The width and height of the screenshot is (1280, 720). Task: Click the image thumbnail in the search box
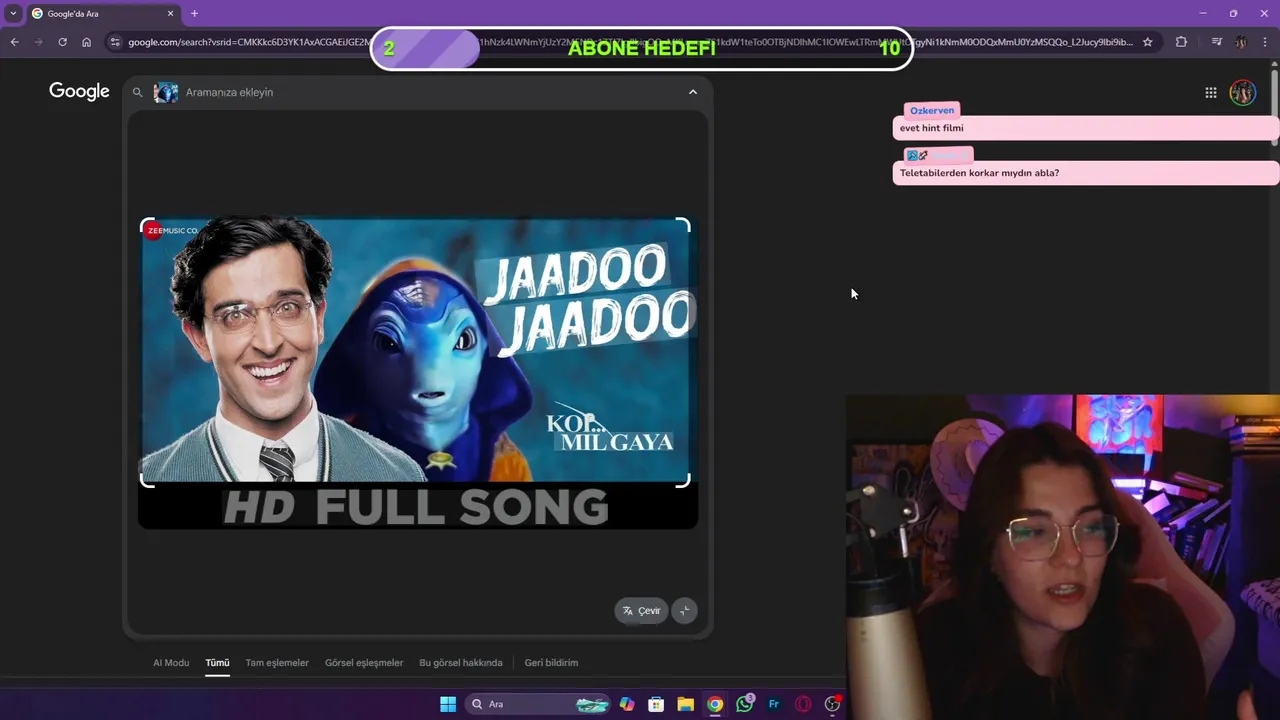pyautogui.click(x=166, y=92)
